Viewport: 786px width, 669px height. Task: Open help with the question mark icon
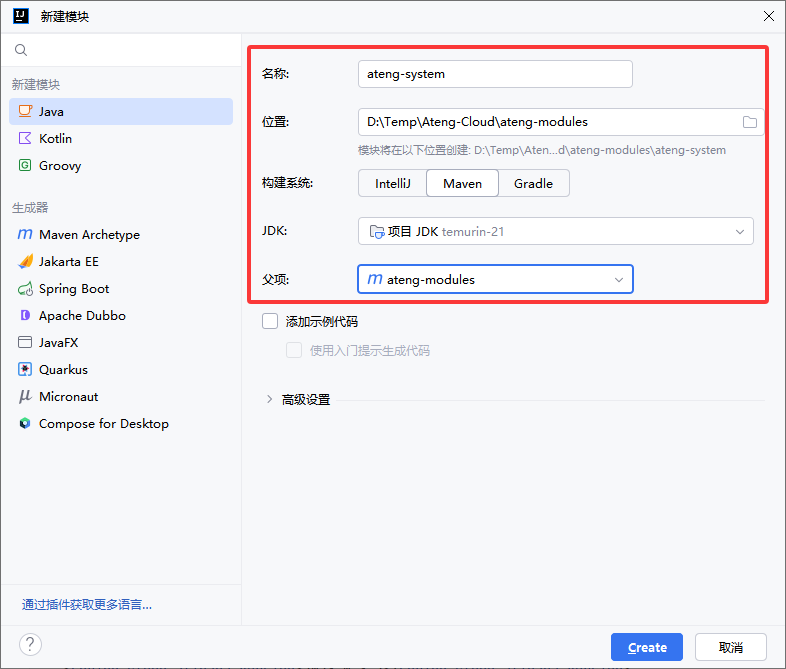click(x=31, y=645)
